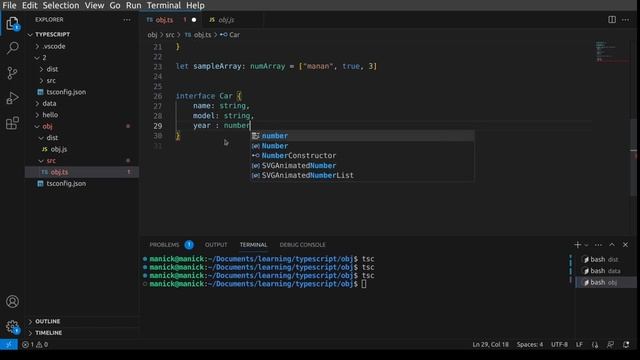This screenshot has width=640, height=360.
Task: Click the Explorer more actions ellipsis
Action: click(x=127, y=20)
